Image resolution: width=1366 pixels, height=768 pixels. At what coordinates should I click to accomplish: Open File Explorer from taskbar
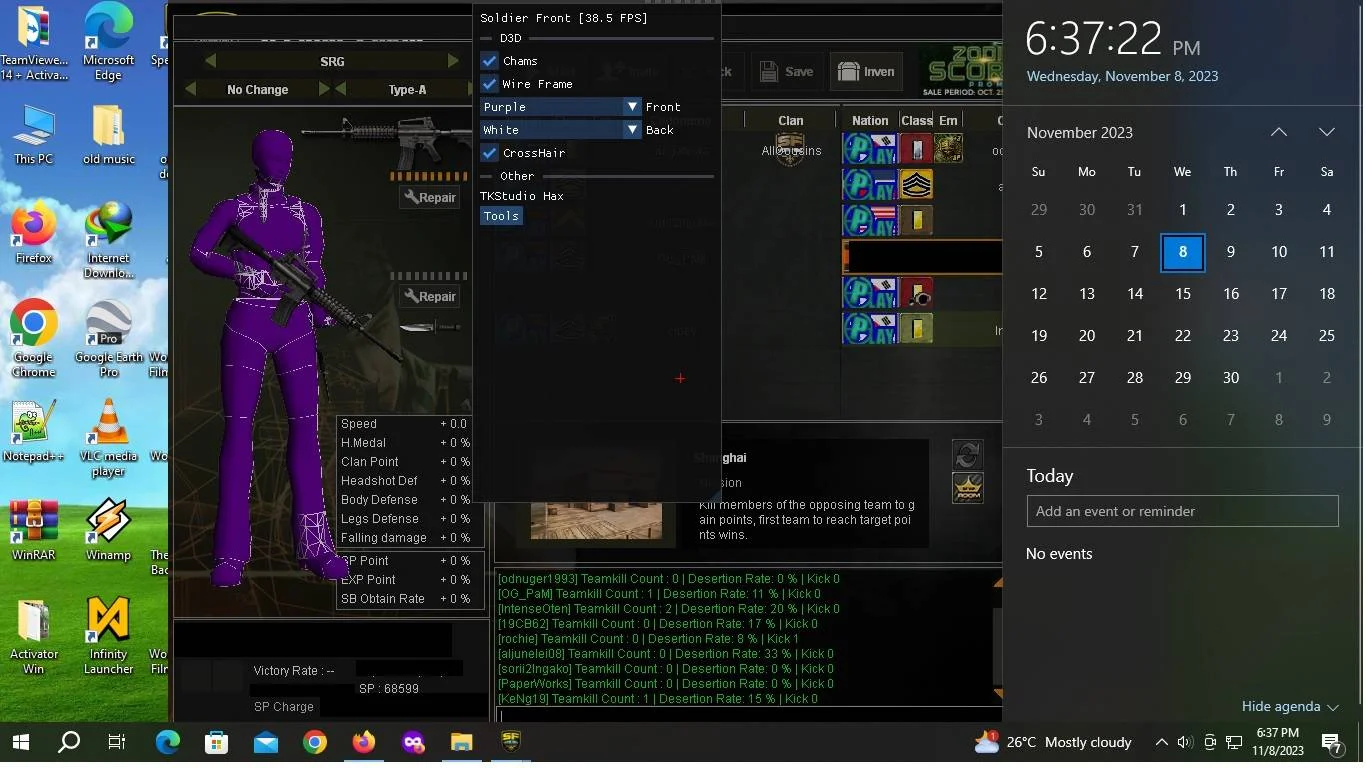point(461,742)
